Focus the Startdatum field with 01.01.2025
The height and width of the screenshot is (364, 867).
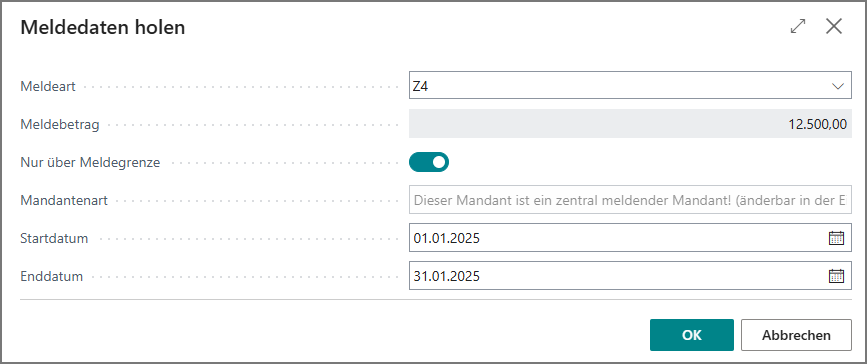pos(630,238)
